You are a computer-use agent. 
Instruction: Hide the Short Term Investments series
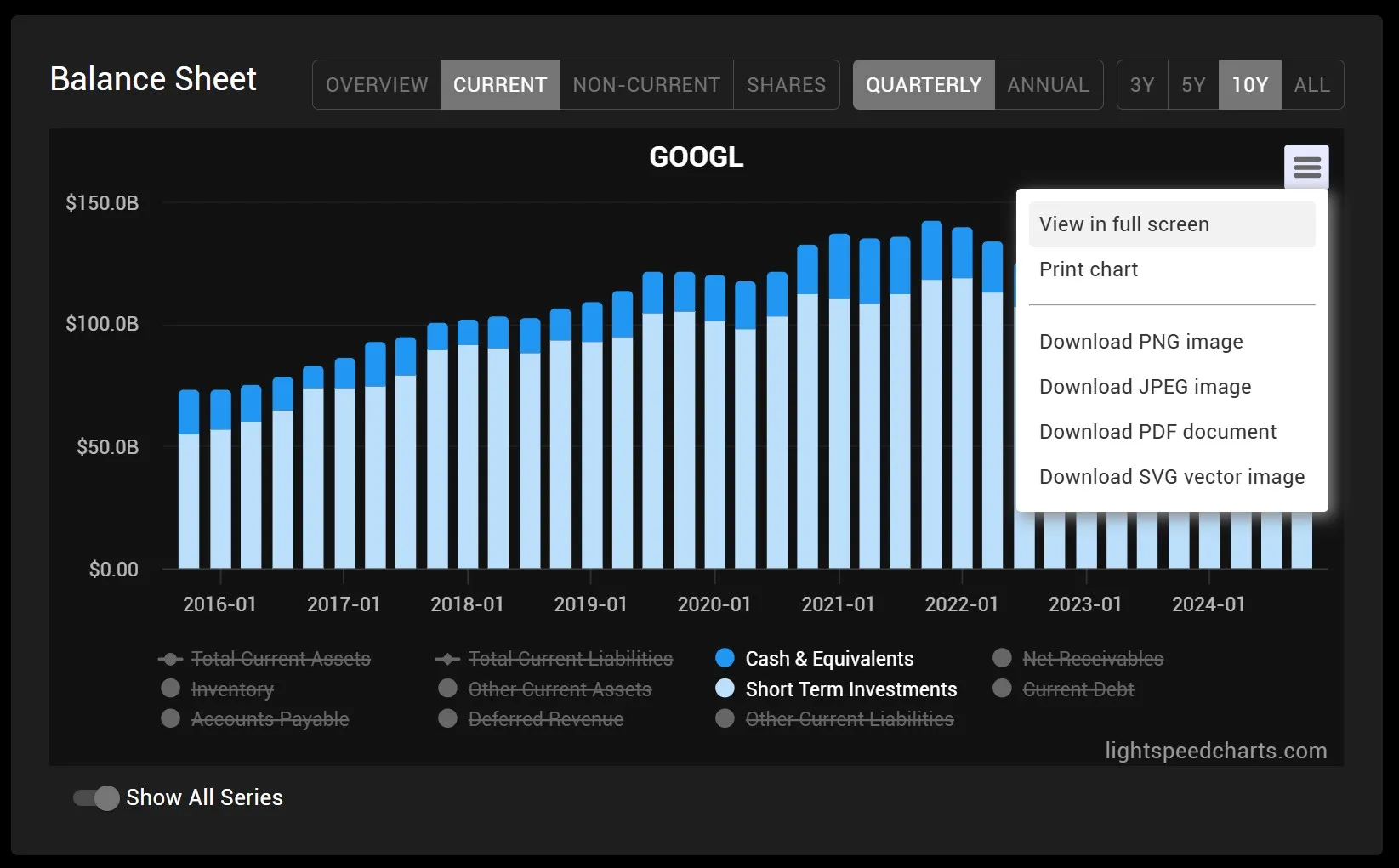click(x=836, y=689)
